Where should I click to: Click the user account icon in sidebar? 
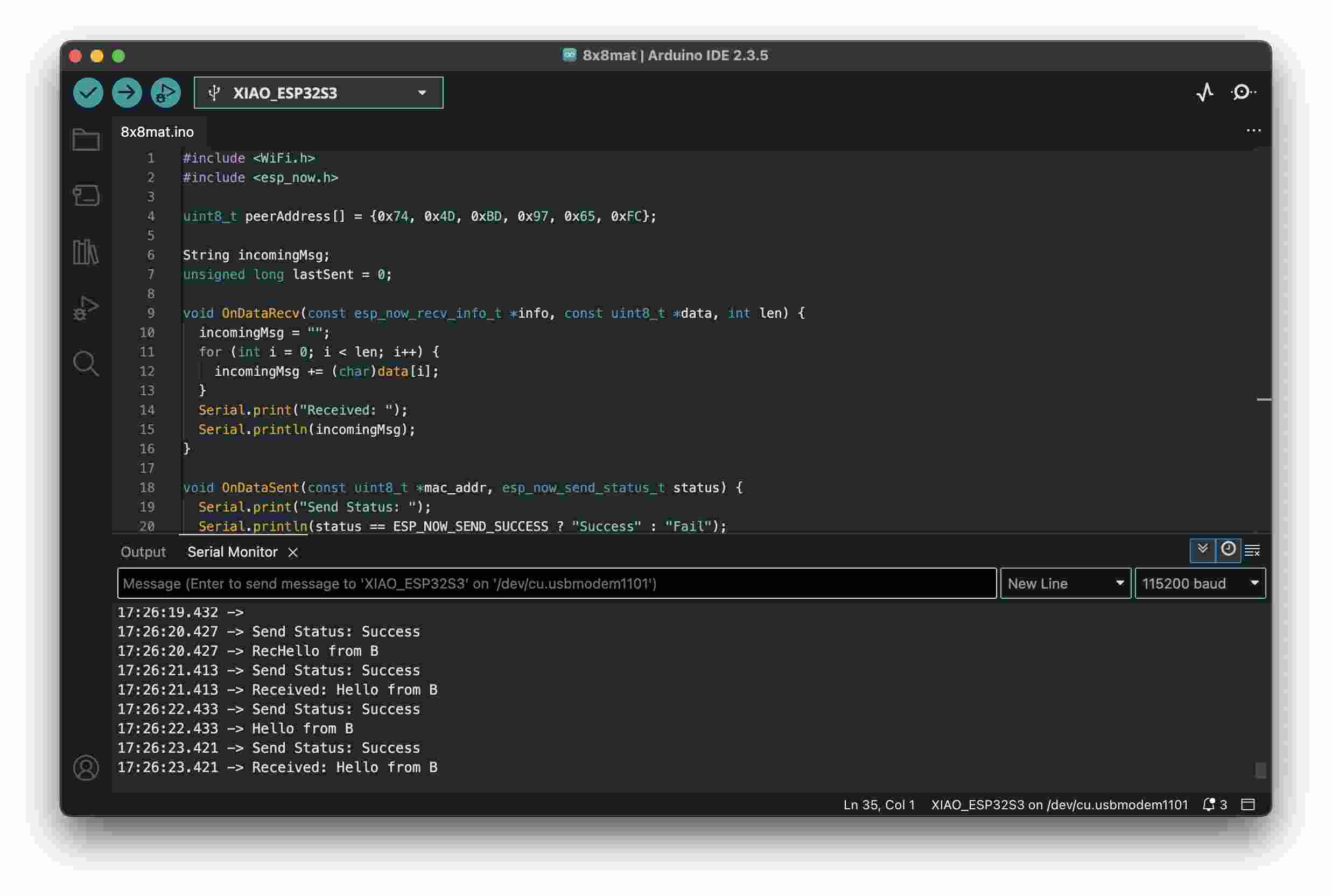coord(86,767)
